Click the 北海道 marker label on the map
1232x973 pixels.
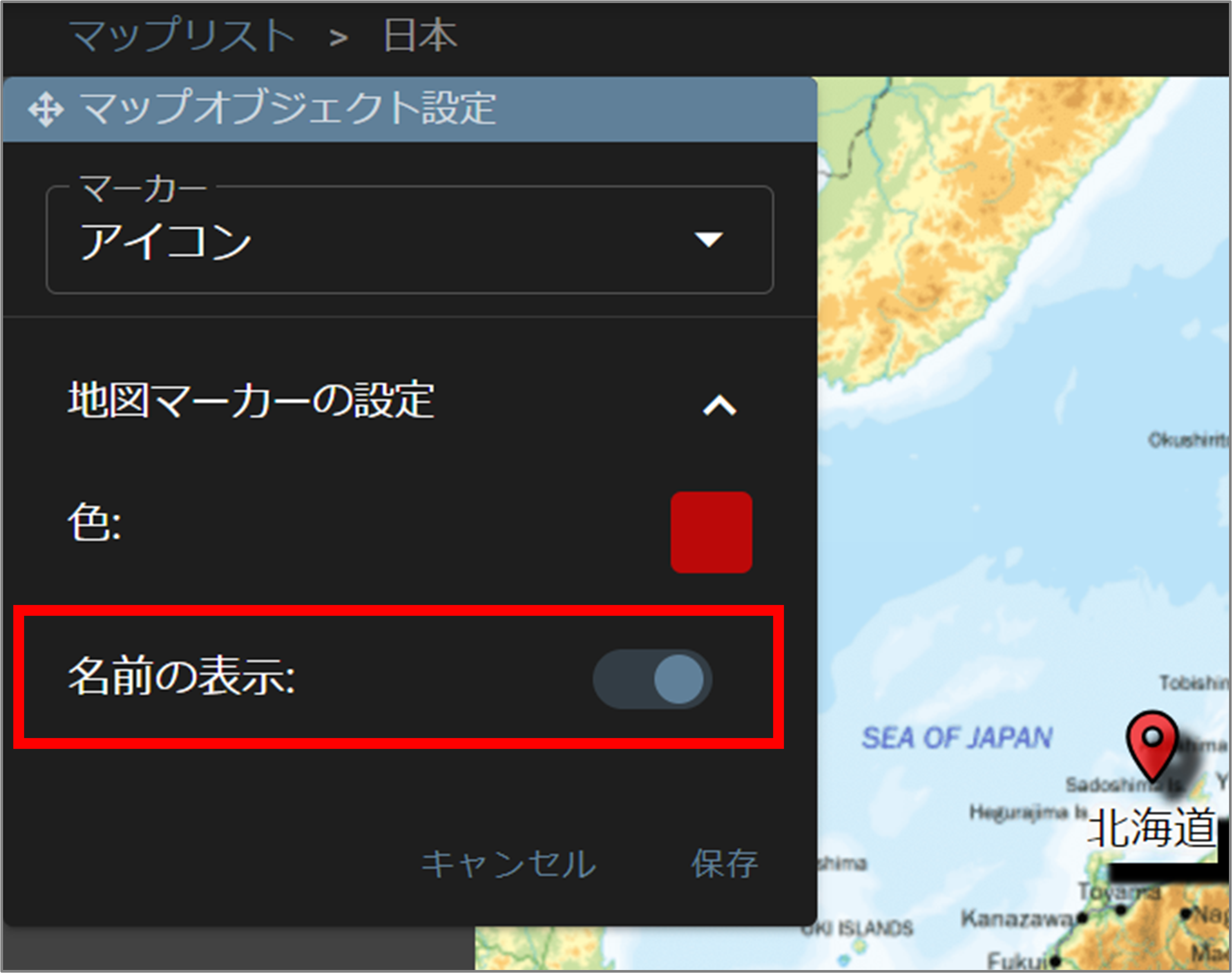click(x=1152, y=828)
